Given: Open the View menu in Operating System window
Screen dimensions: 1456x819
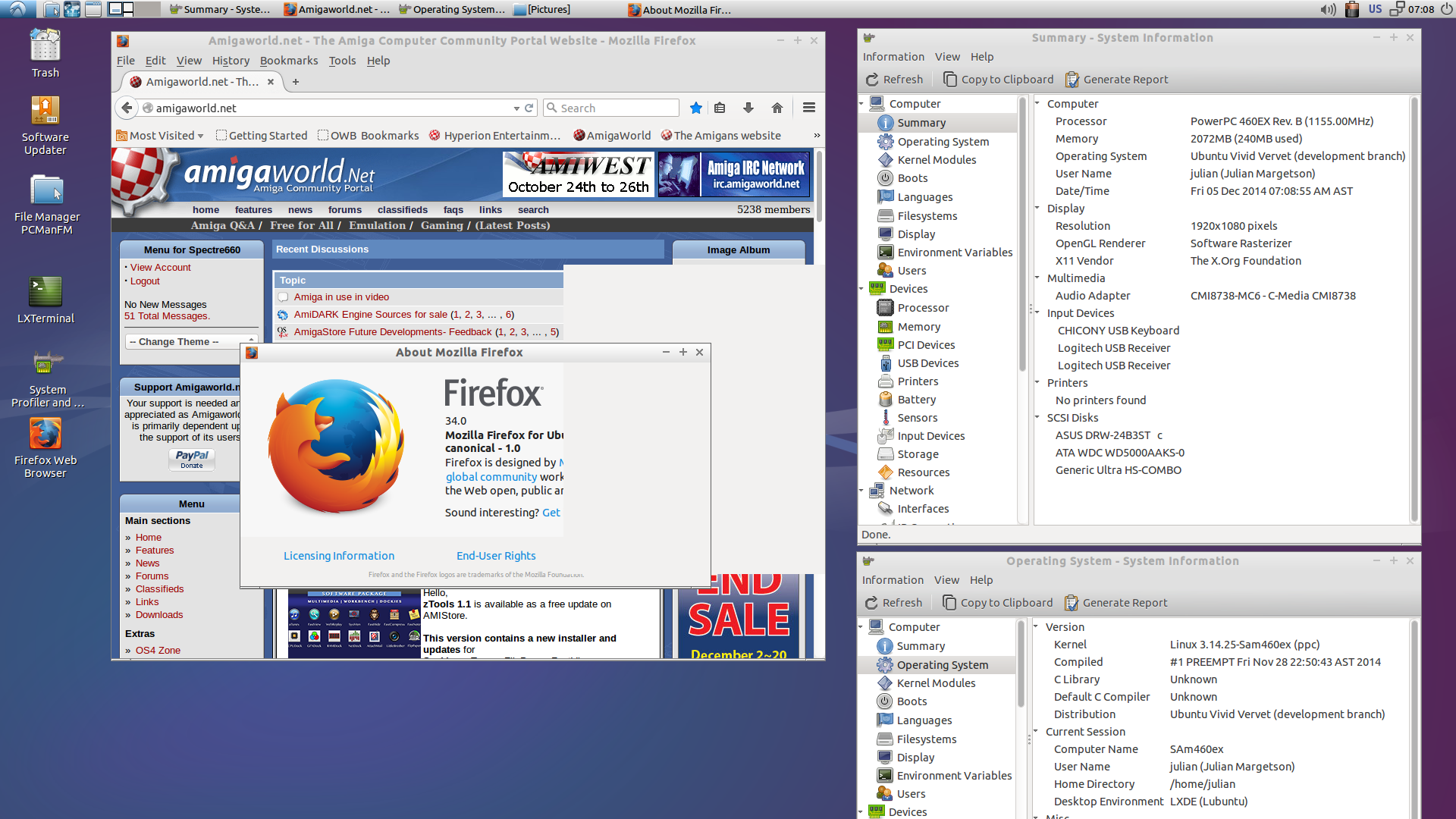Looking at the screenshot, I should (x=946, y=580).
